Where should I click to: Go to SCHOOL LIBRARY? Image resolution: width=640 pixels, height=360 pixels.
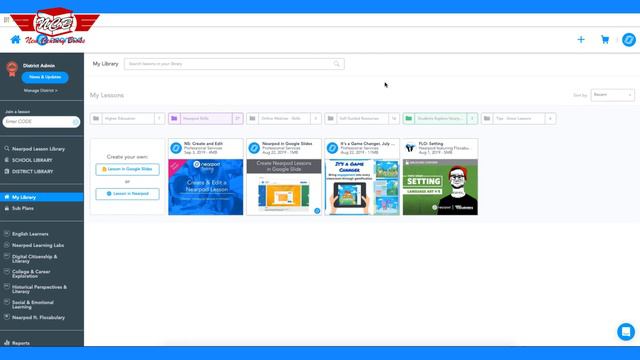point(32,160)
